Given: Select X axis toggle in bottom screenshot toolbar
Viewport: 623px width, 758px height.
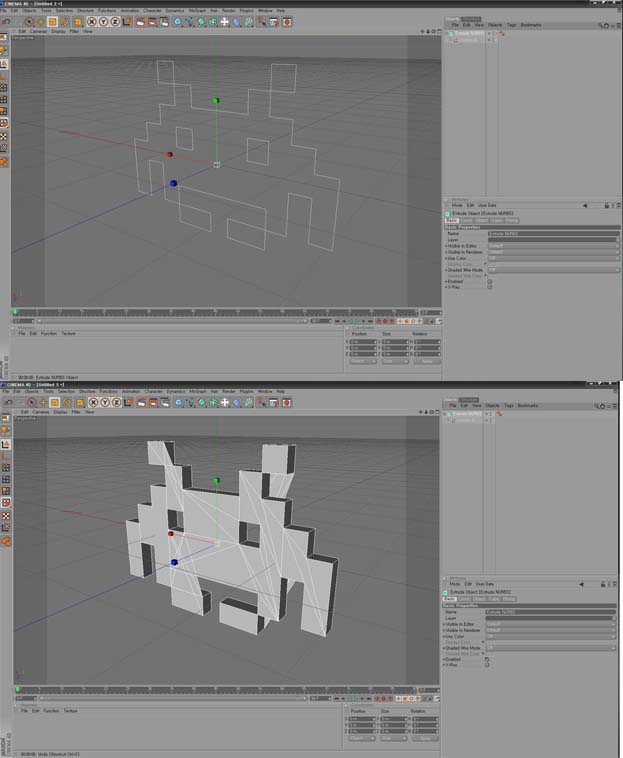Looking at the screenshot, I should [x=93, y=402].
